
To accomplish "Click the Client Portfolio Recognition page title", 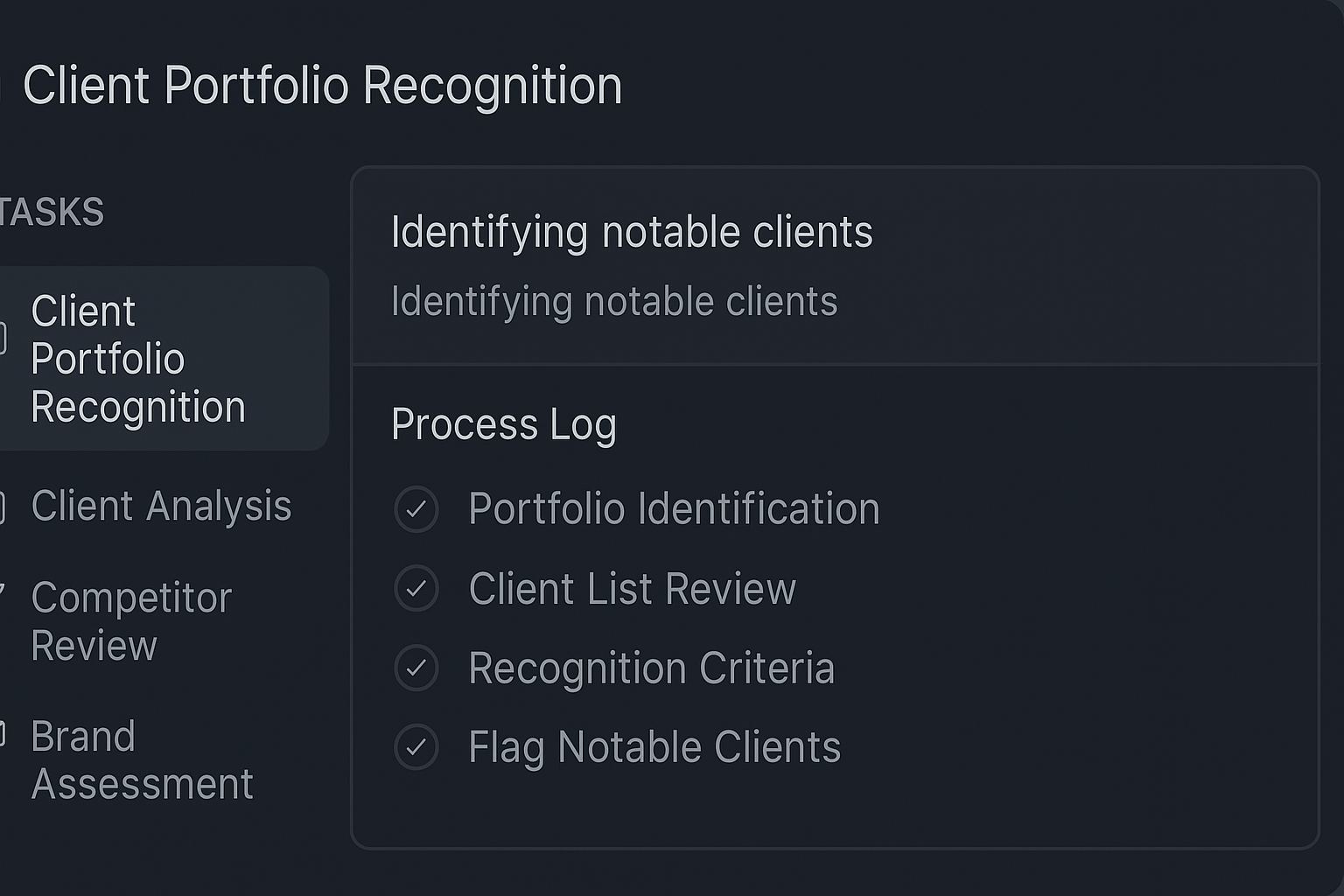I will pyautogui.click(x=322, y=86).
